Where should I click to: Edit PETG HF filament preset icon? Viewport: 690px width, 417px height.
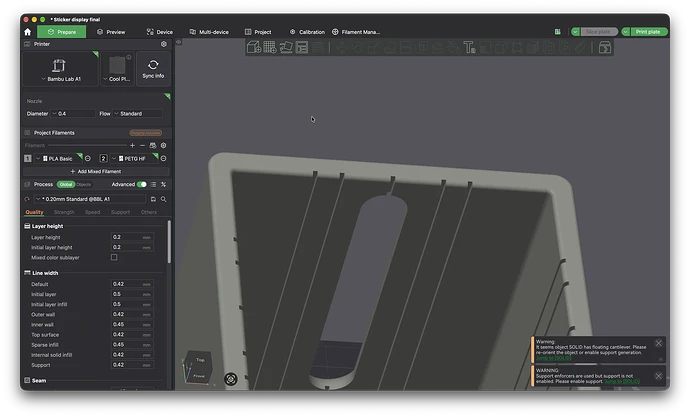click(x=163, y=158)
